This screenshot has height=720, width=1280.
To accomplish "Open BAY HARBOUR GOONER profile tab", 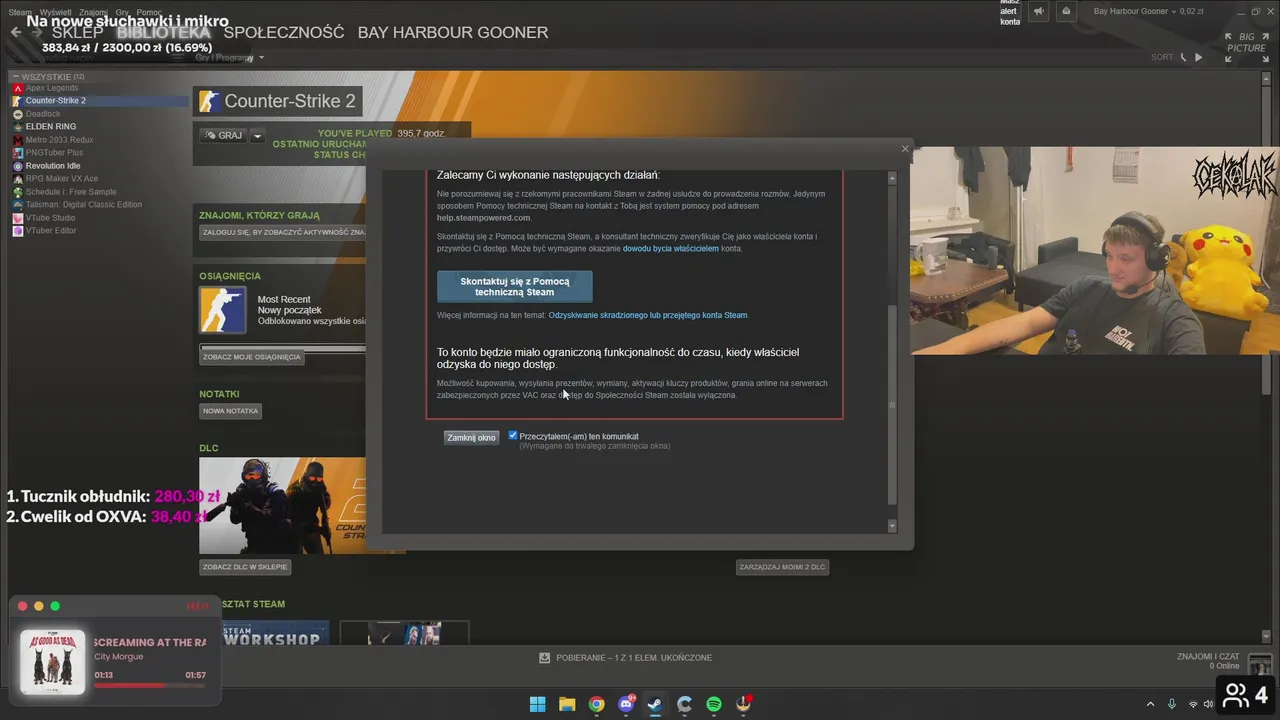I will pyautogui.click(x=453, y=33).
